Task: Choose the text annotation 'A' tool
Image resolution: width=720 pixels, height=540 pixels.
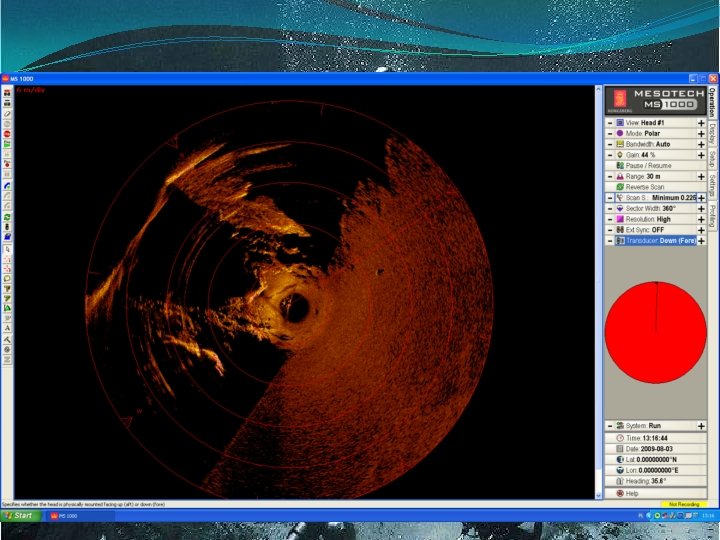Action: pyautogui.click(x=7, y=328)
